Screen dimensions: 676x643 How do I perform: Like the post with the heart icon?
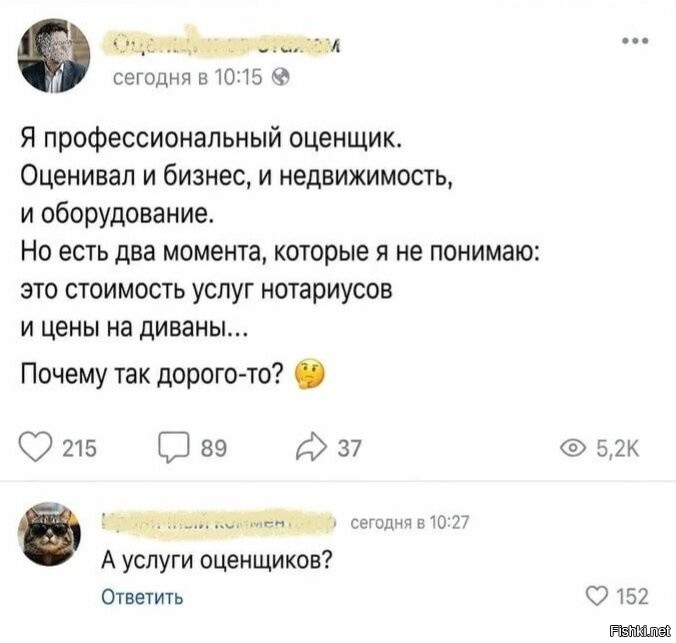pos(36,448)
